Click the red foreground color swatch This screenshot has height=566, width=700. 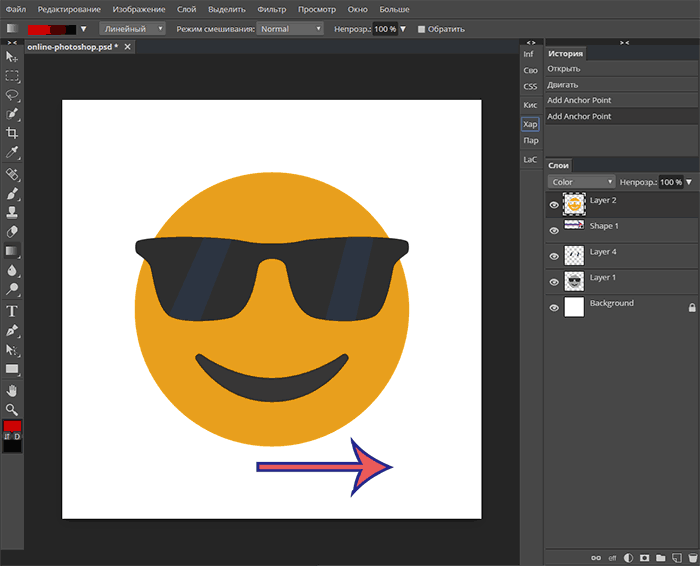coord(12,426)
